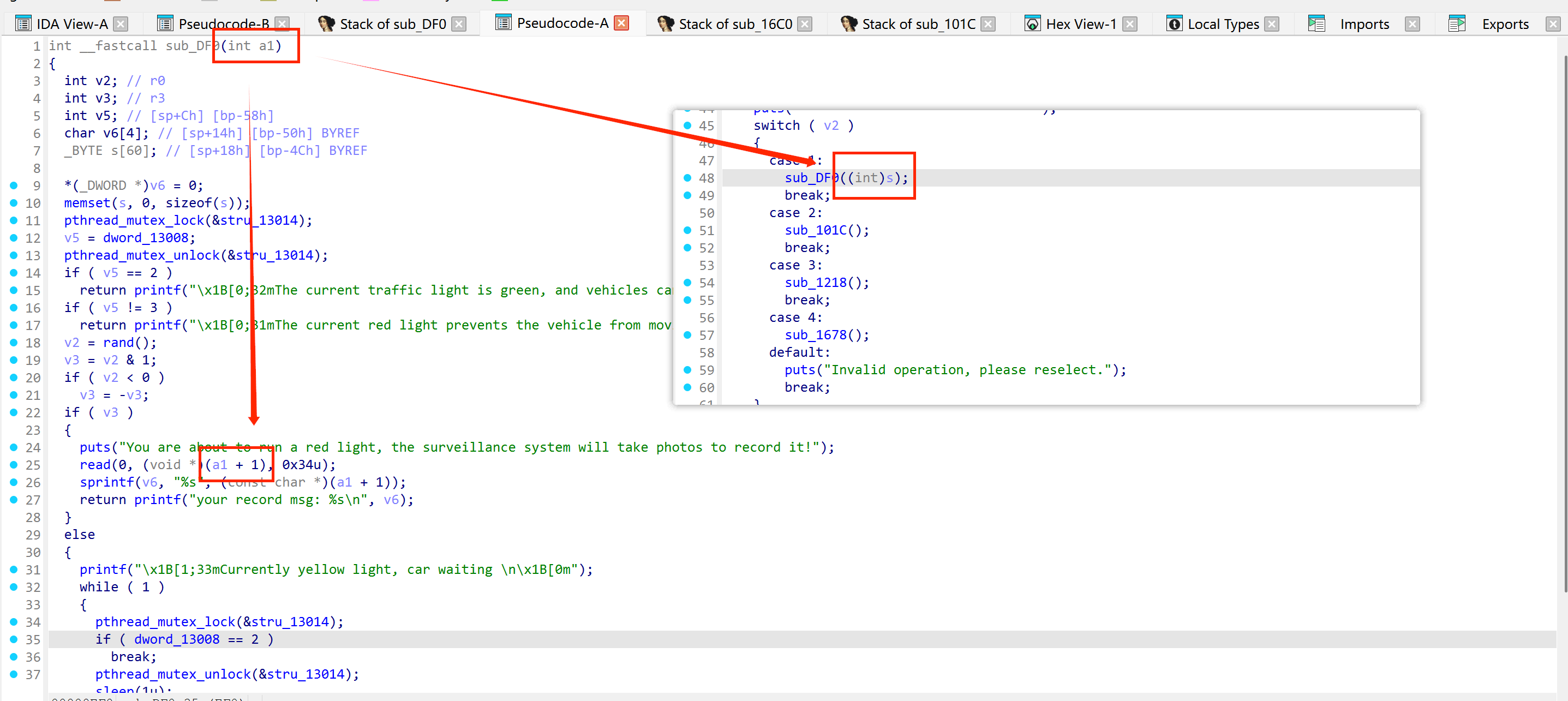
Task: Toggle breakpoint dot on line 31
Action: tap(14, 569)
